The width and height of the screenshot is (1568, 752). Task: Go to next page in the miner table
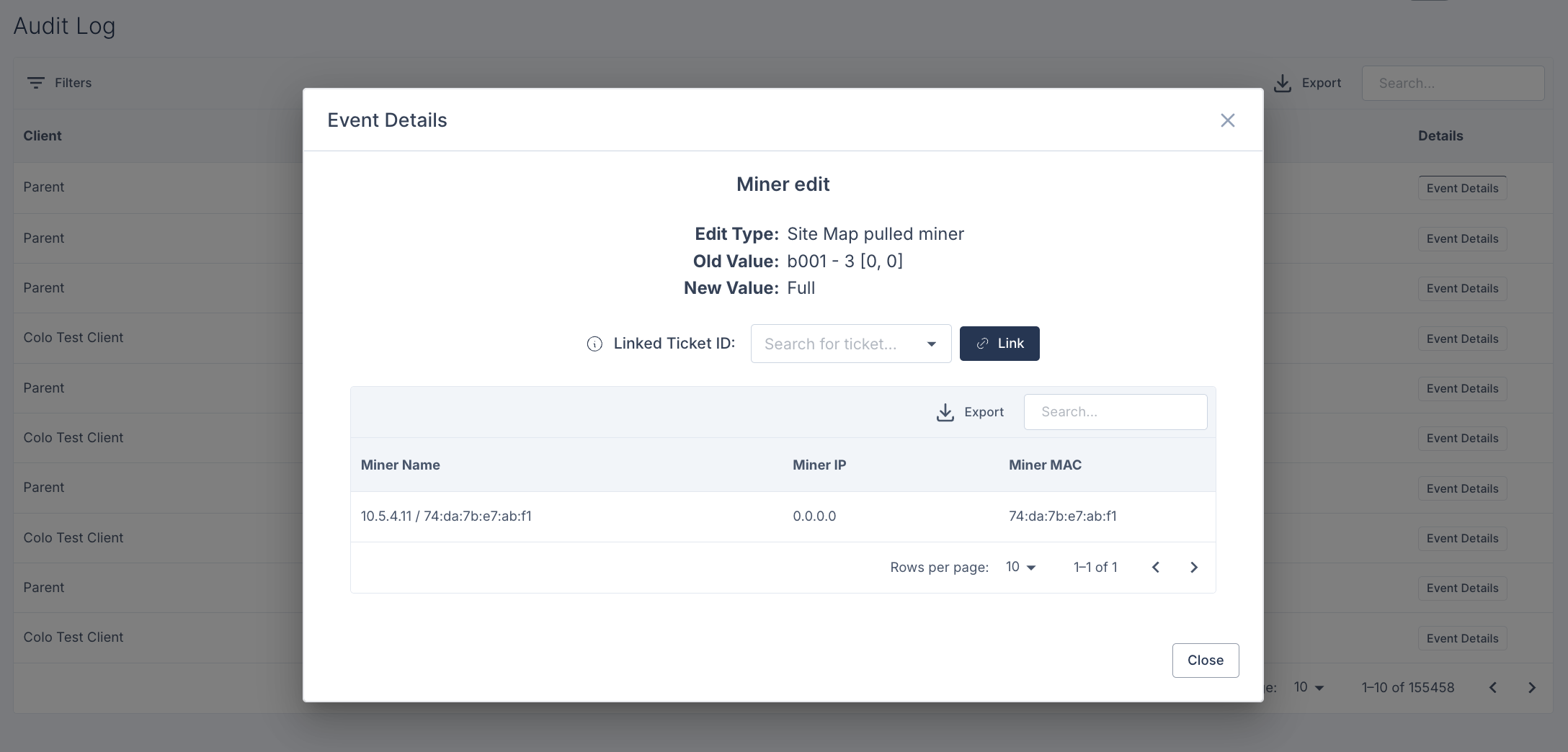(1193, 568)
